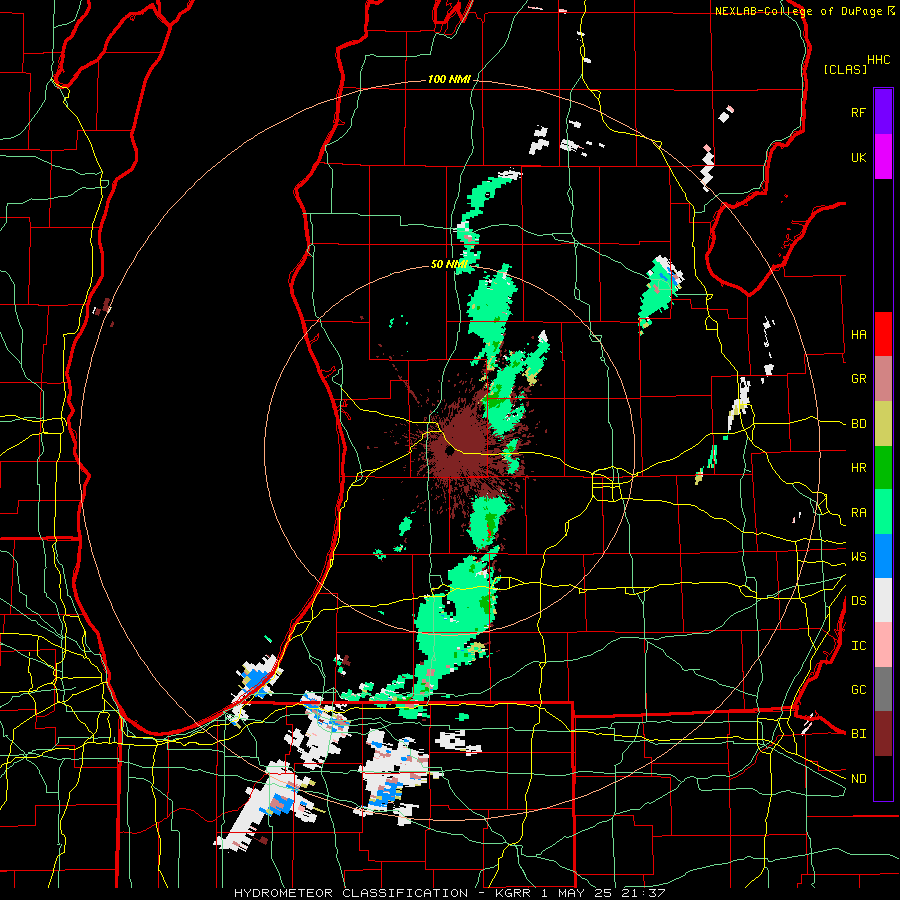Select the dusty pink GR graupel swatch
The width and height of the screenshot is (900, 900).
pyautogui.click(x=883, y=378)
